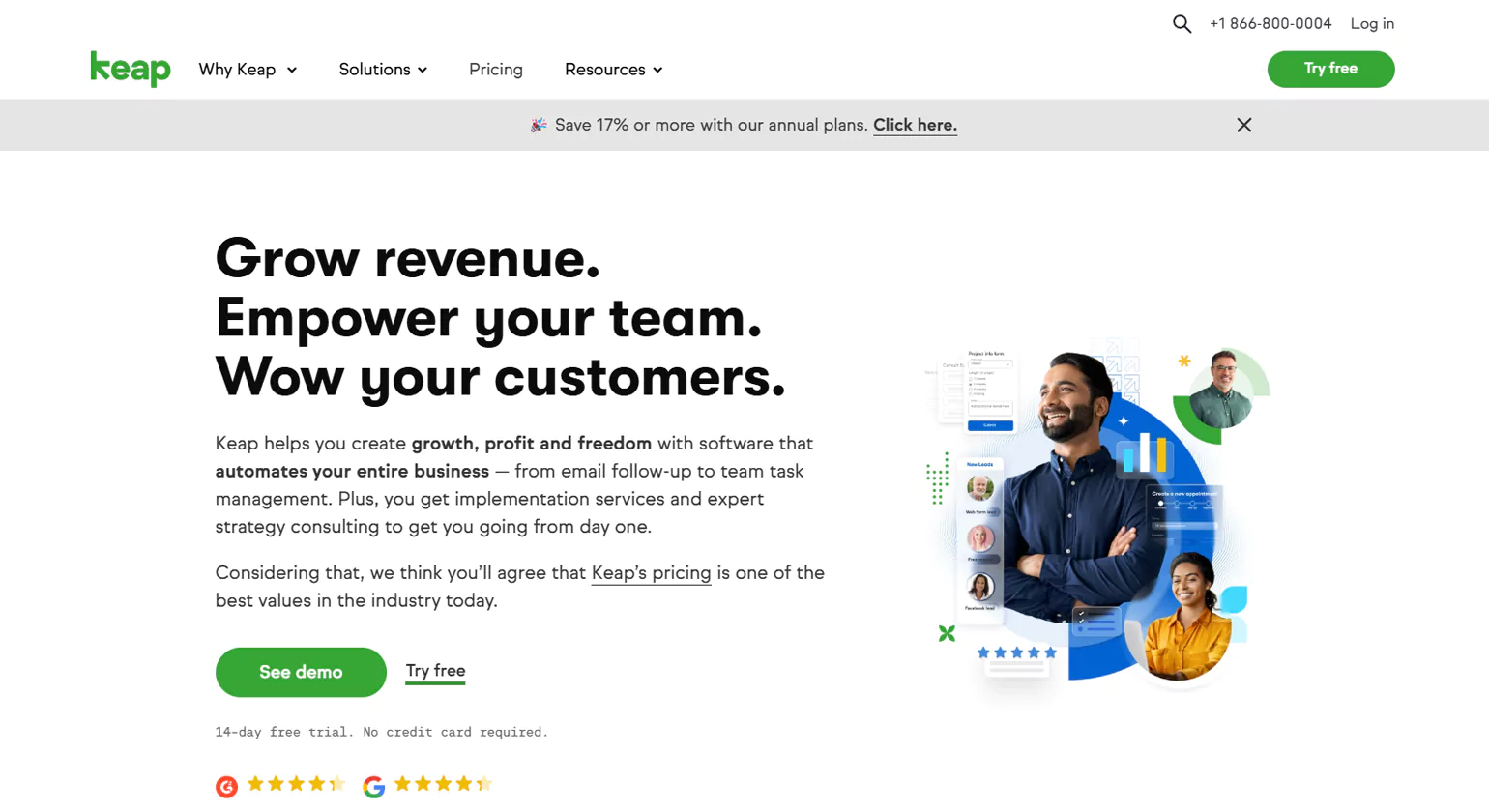Click the red G2 rating icon
Image resolution: width=1489 pixels, height=812 pixels.
(x=226, y=787)
